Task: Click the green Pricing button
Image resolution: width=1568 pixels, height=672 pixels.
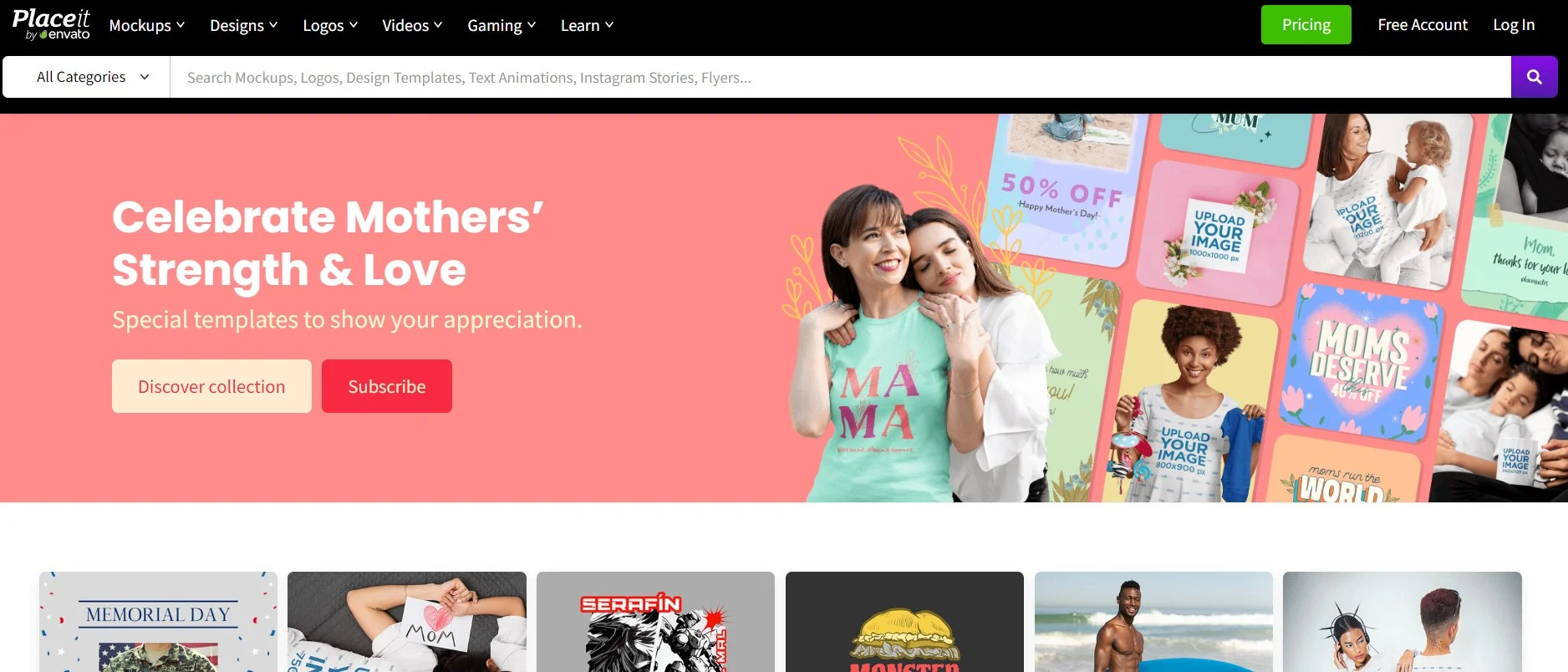Action: (1306, 25)
